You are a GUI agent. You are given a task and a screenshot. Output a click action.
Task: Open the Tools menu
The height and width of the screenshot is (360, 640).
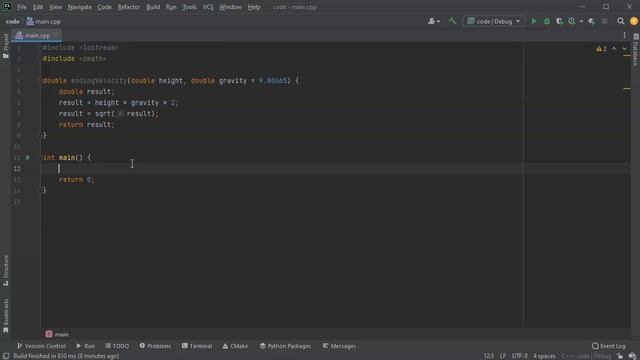point(189,7)
